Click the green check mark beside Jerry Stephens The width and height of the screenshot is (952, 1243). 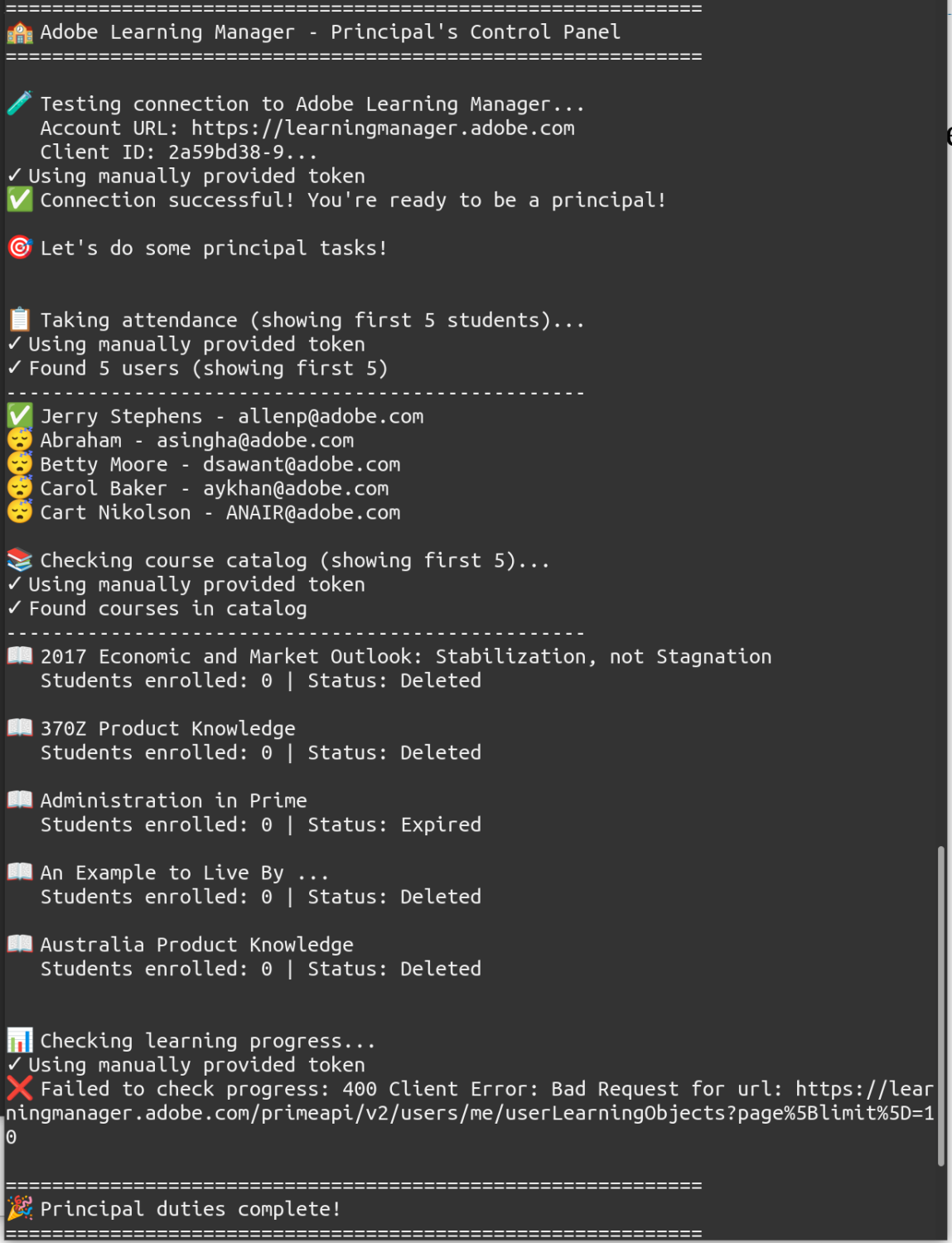click(x=20, y=416)
